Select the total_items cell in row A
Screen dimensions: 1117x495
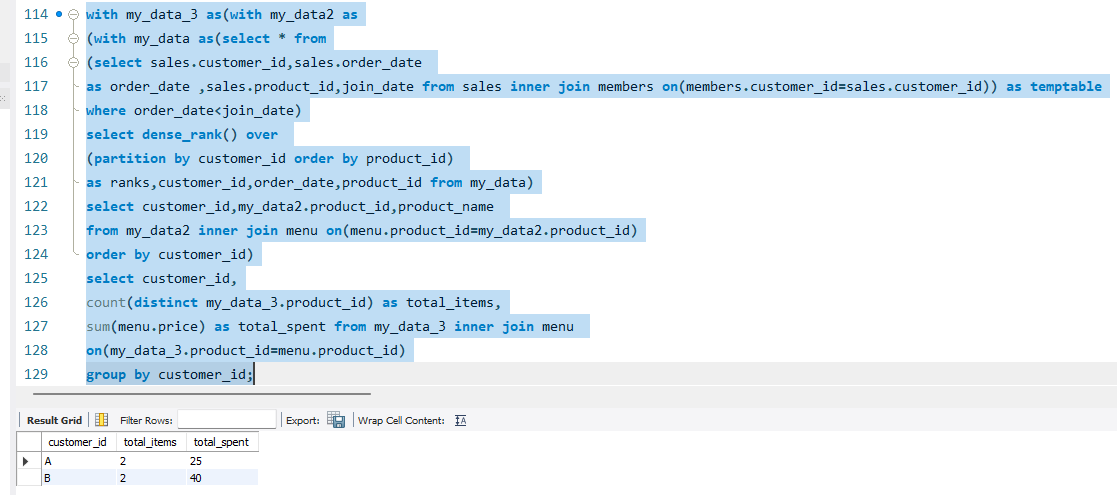click(x=150, y=461)
